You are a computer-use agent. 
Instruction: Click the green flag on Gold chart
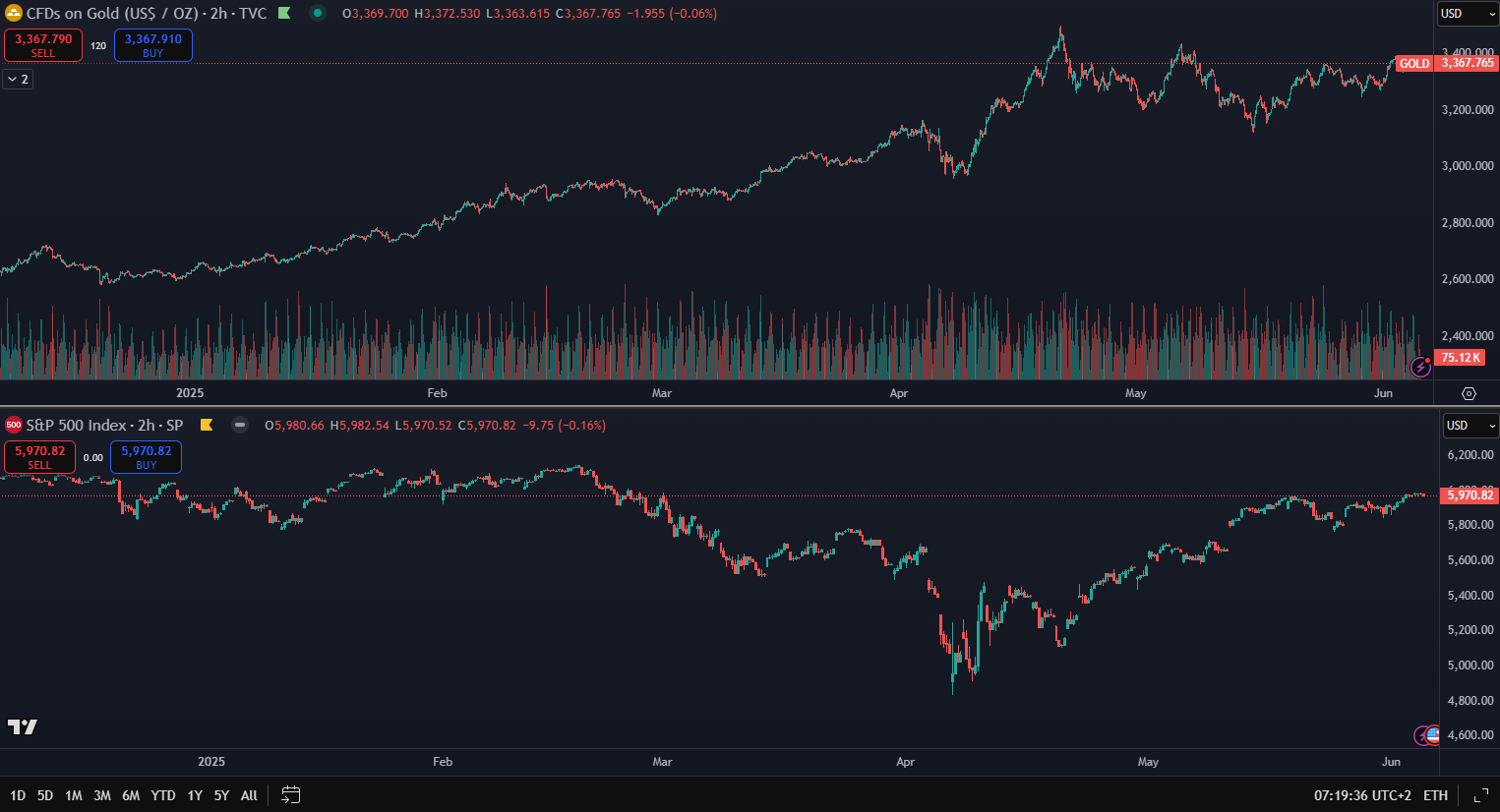[284, 14]
